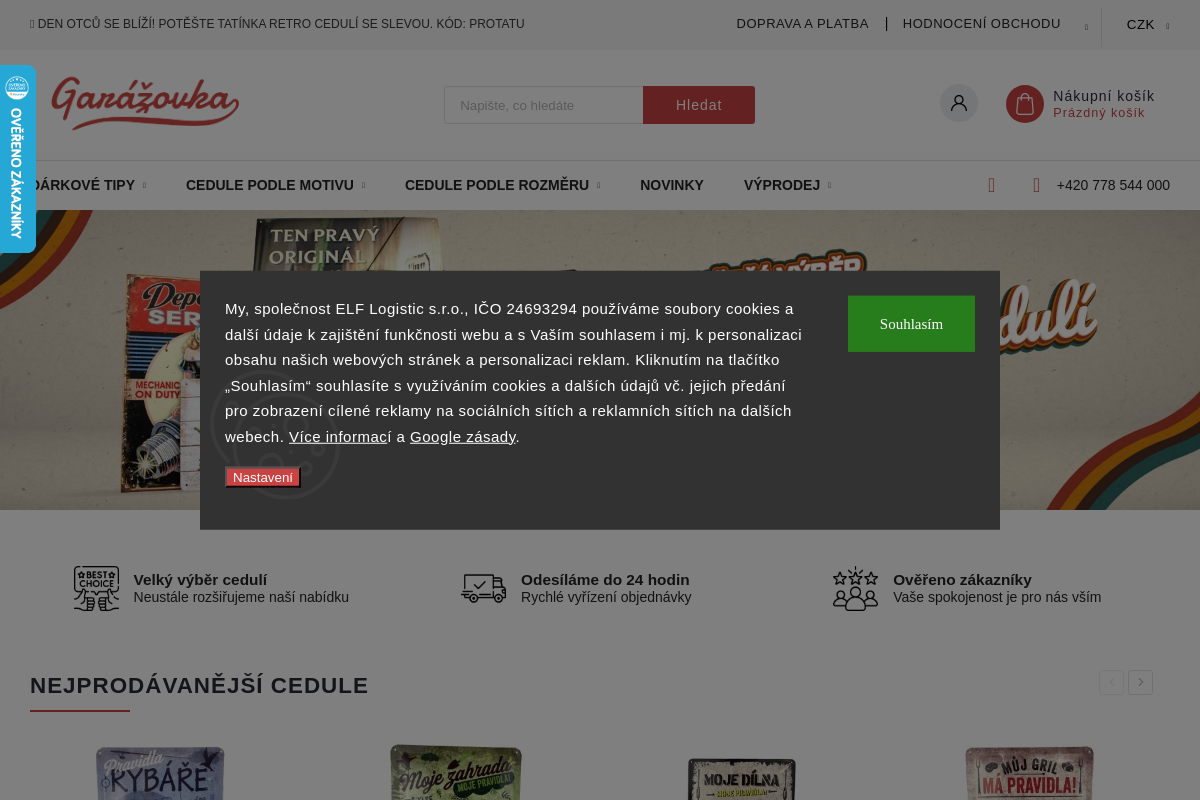Click 'Odesíláme do 24 hodin' text

pos(605,580)
